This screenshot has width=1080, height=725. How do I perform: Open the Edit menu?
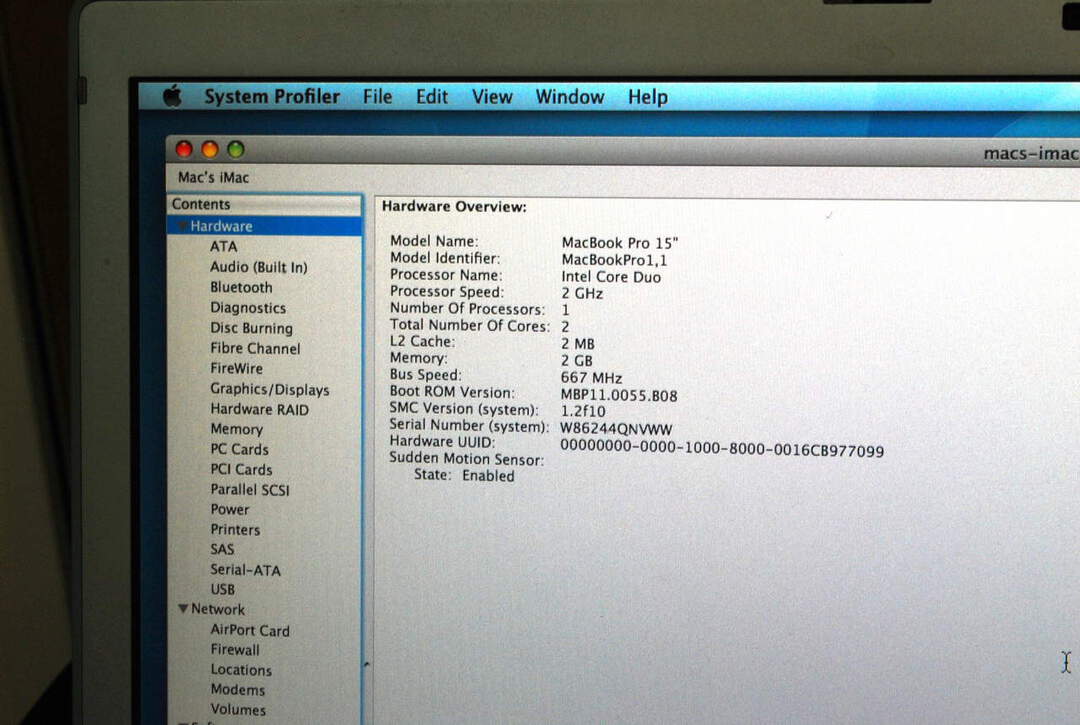tap(432, 97)
